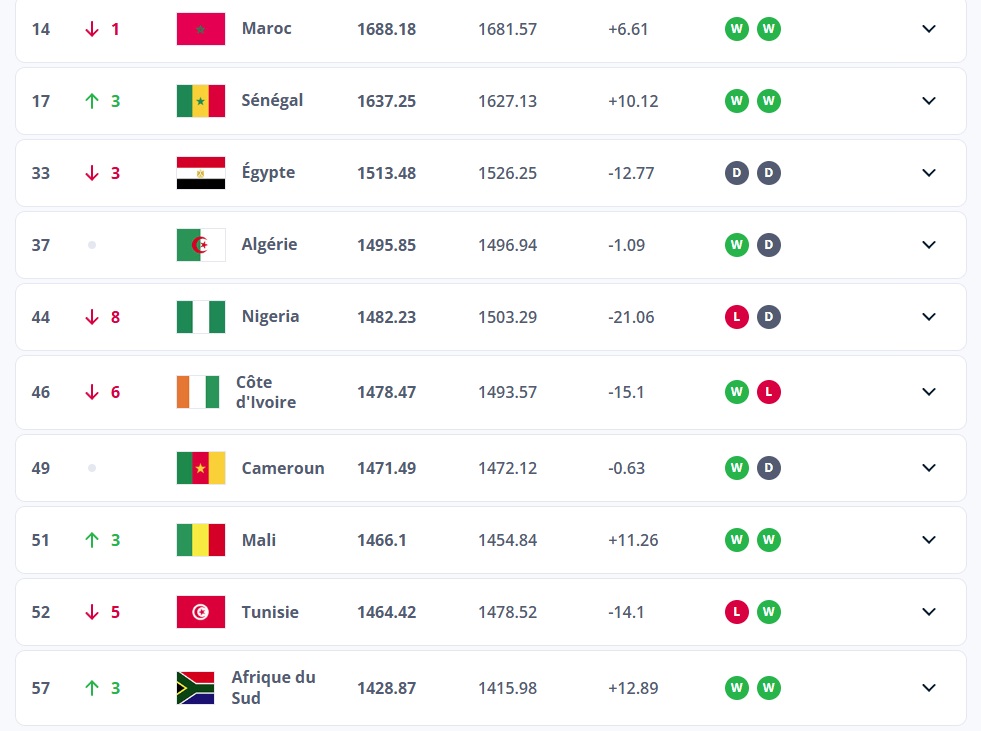Screen dimensions: 981x731
Task: Click the Cameroun flag icon
Action: [201, 468]
